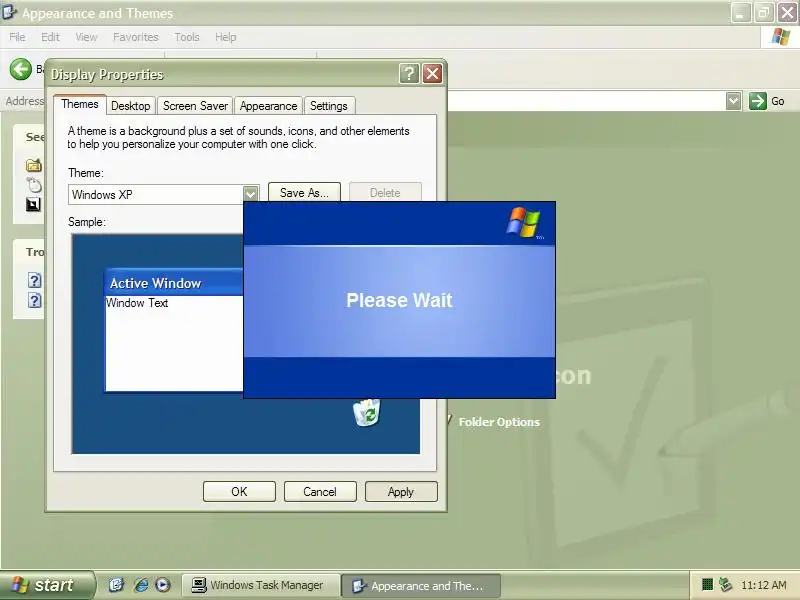Viewport: 800px width, 600px height.
Task: Click the Appearance and Themes title bar icon
Action: pyautogui.click(x=10, y=12)
